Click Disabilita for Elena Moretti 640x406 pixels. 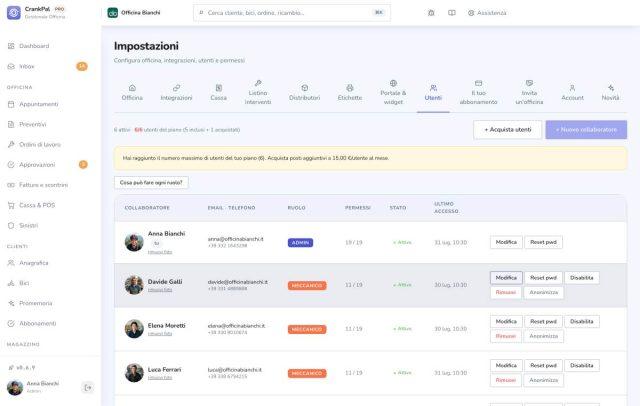(x=582, y=322)
